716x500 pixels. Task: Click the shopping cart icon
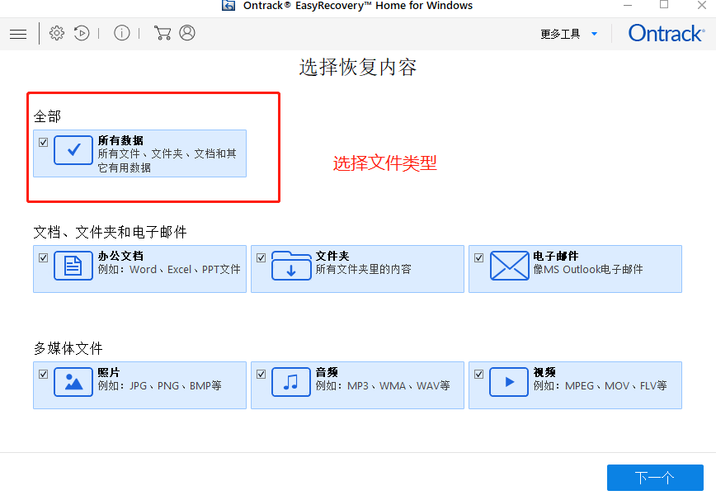[x=162, y=33]
